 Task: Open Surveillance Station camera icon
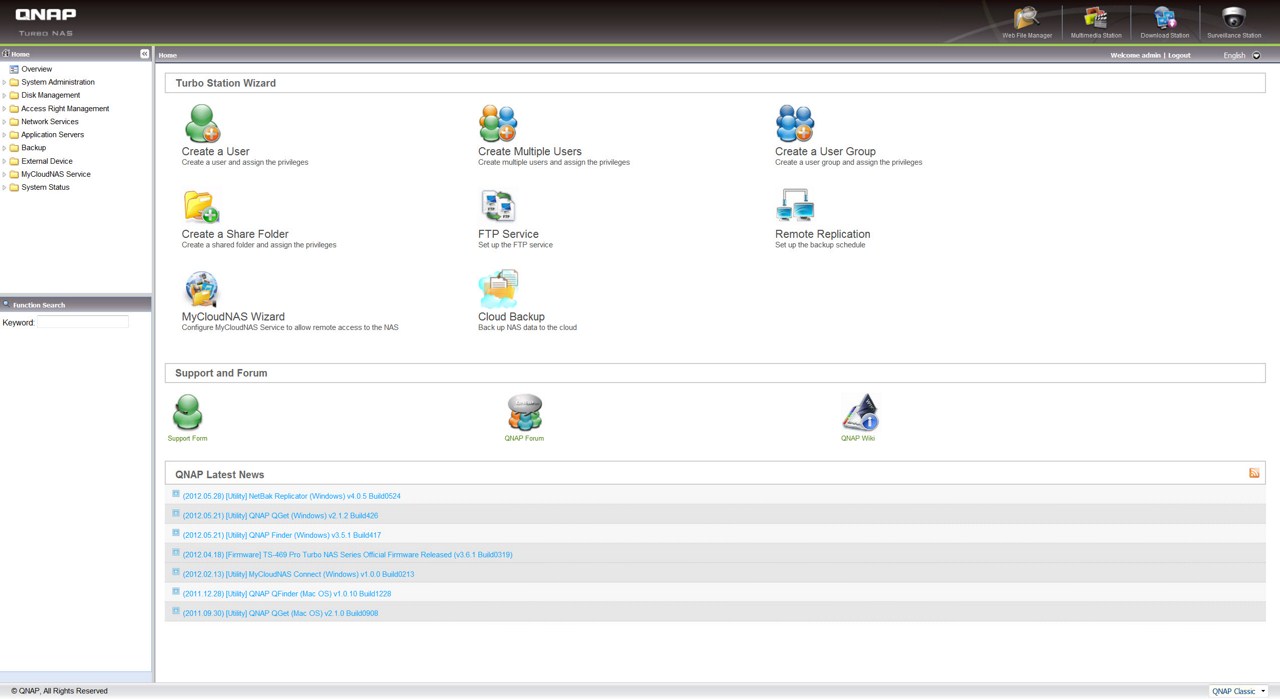[x=1234, y=18]
